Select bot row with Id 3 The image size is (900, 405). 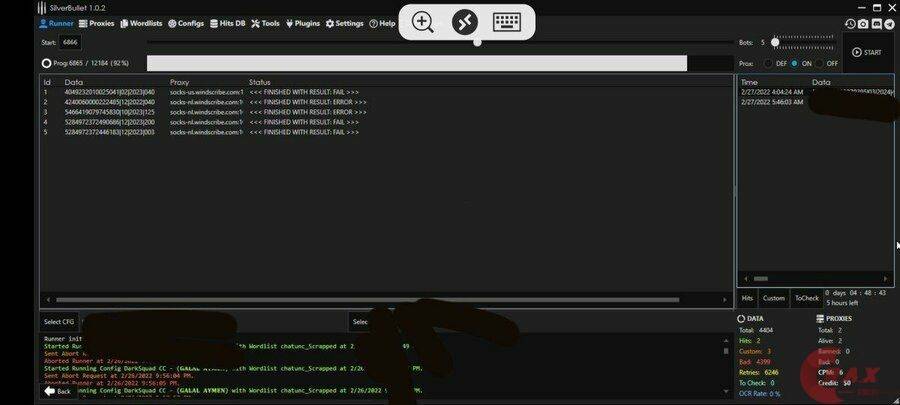pos(386,112)
